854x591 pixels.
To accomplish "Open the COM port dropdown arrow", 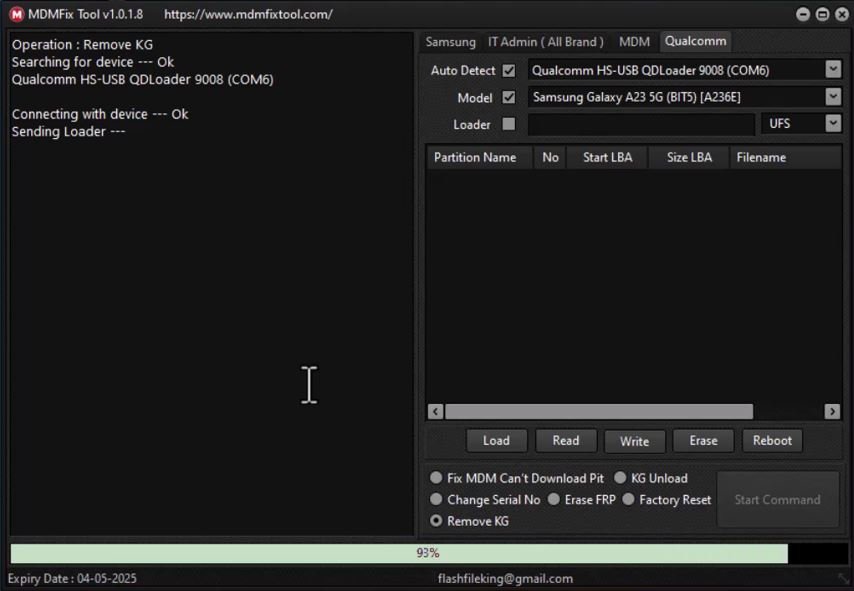I will tap(833, 70).
